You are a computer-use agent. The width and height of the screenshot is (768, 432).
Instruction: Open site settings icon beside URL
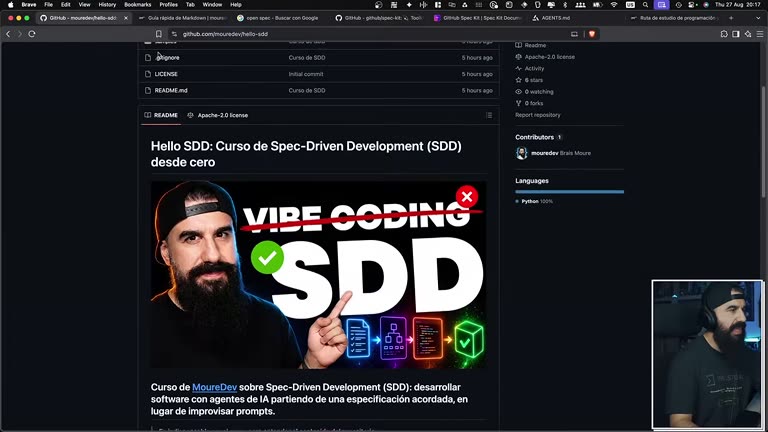click(x=174, y=34)
